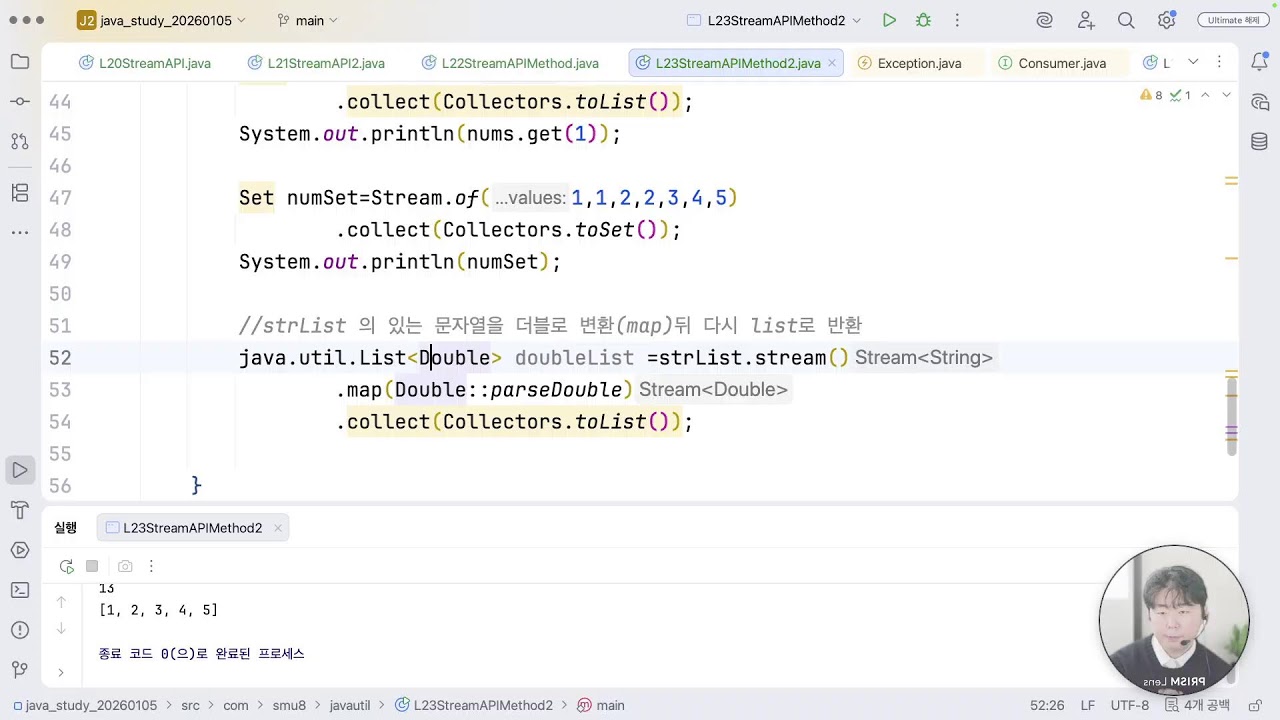The height and width of the screenshot is (720, 1280).
Task: Open the Pull Requests tool window icon
Action: (x=20, y=142)
